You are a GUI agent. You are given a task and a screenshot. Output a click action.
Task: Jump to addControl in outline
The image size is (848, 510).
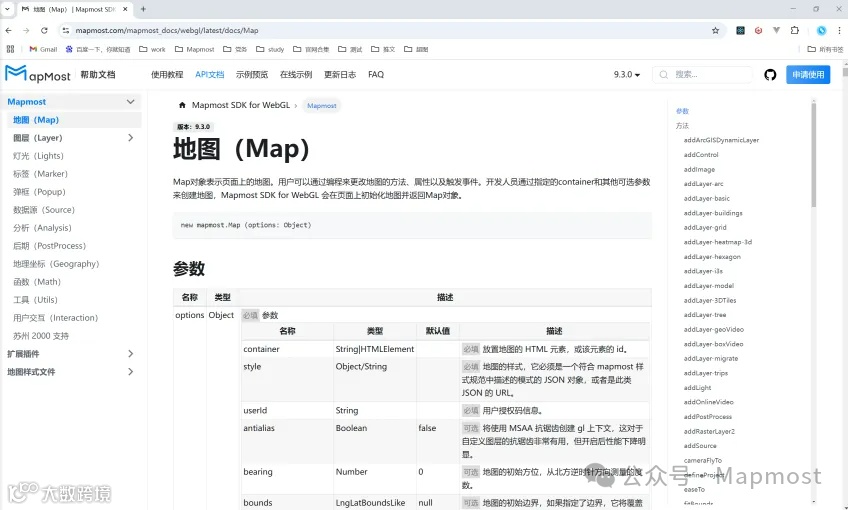point(701,155)
